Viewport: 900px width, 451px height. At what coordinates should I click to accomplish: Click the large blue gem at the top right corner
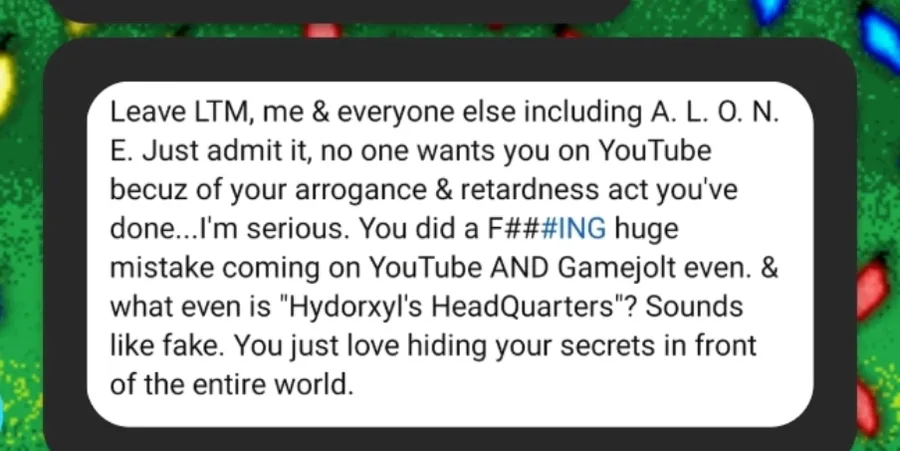pyautogui.click(x=879, y=34)
